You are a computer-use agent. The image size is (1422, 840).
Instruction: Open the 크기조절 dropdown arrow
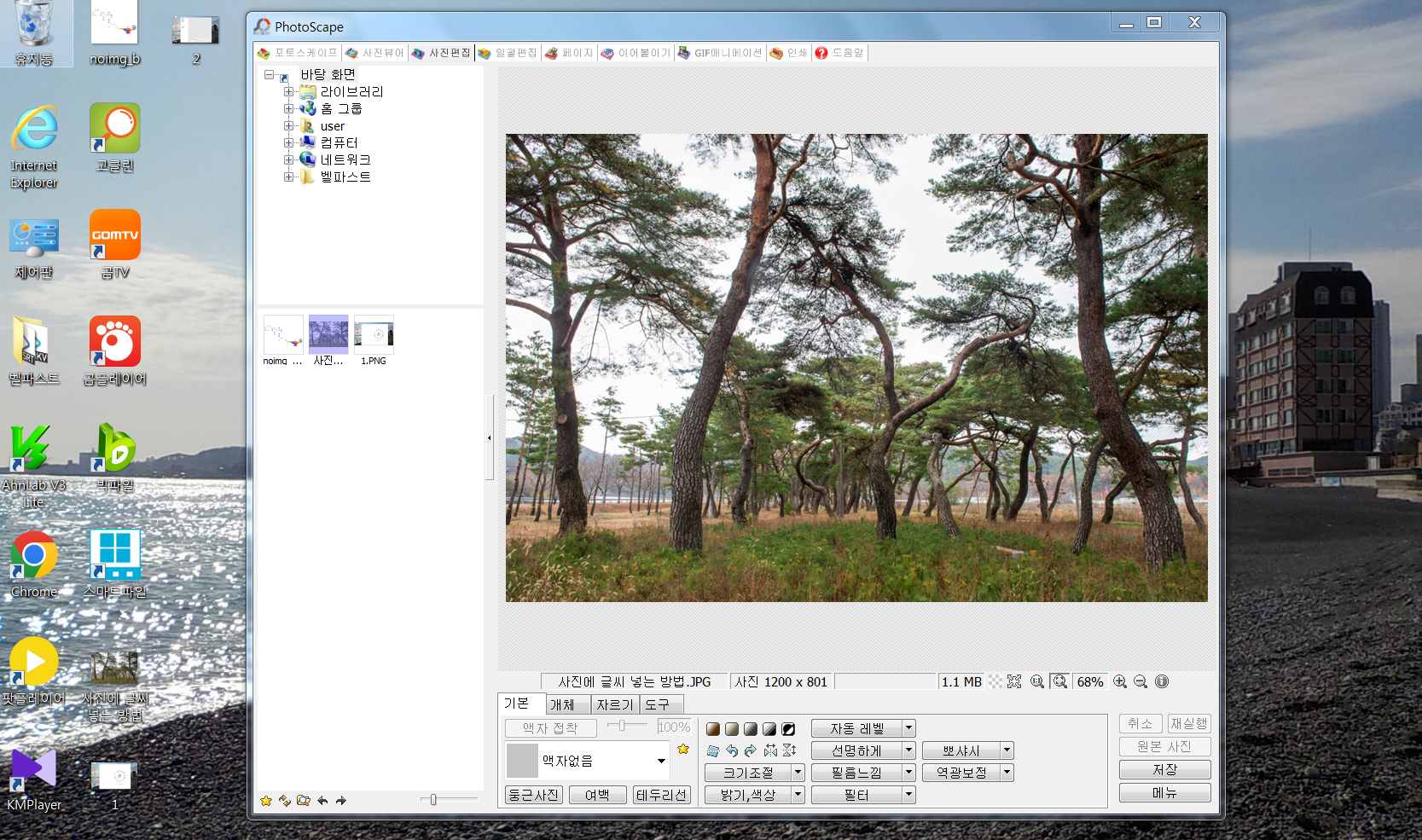[798, 773]
